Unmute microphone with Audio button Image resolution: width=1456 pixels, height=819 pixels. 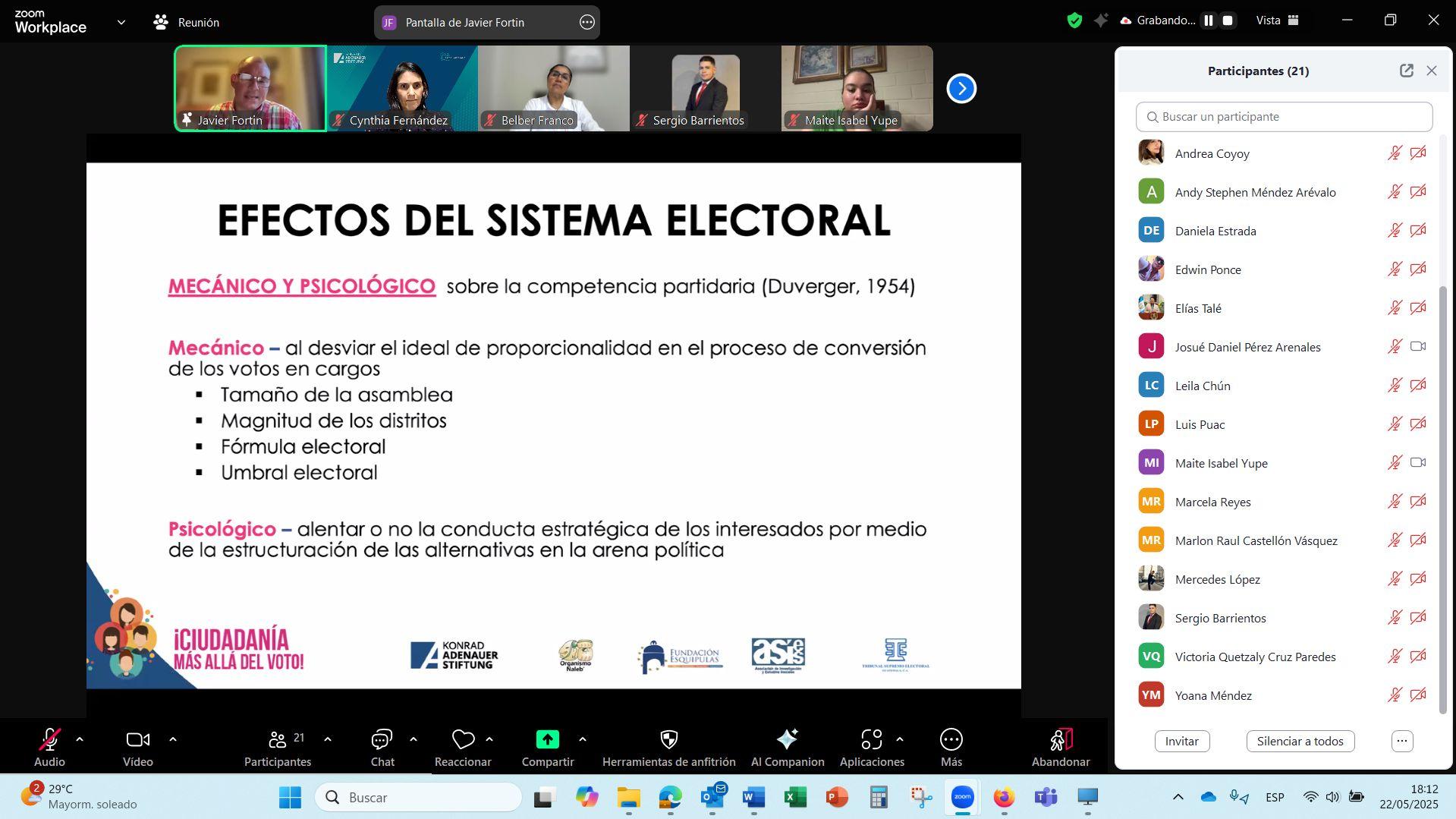[49, 739]
